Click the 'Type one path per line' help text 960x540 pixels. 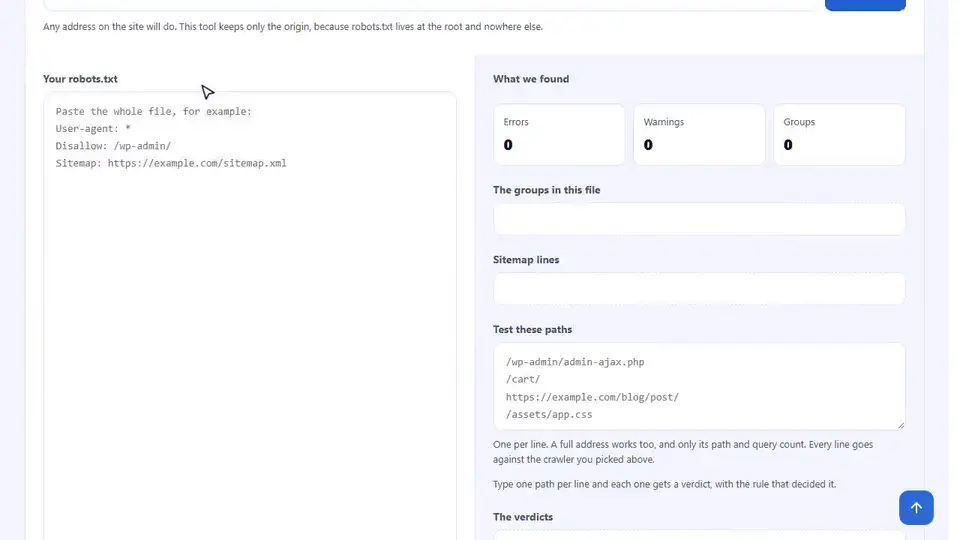pos(664,484)
